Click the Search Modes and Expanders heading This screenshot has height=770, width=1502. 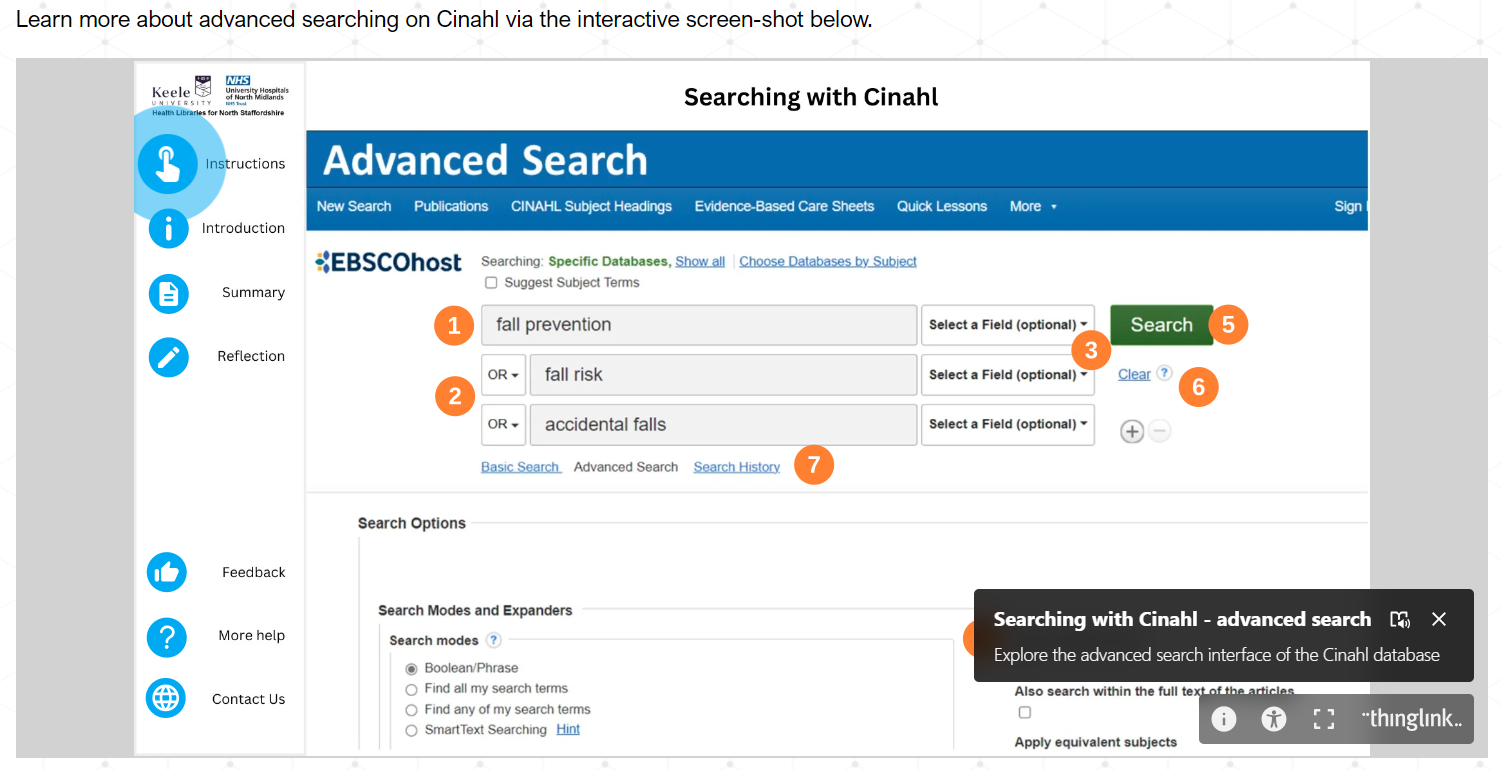point(475,610)
